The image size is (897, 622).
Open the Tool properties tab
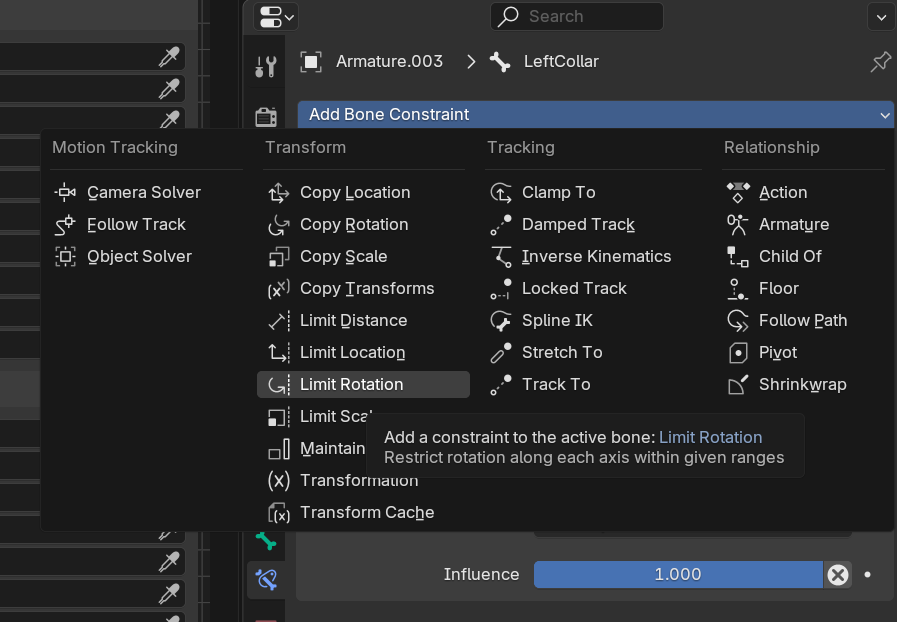pos(266,67)
